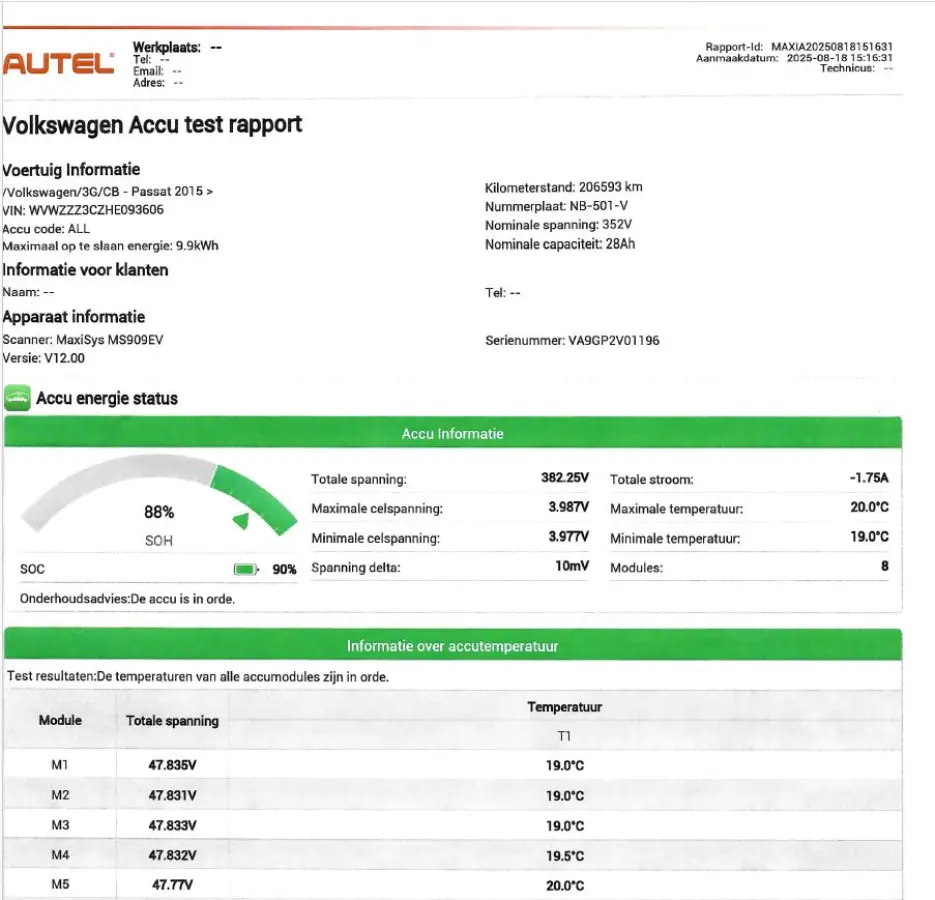Click the Test resultaten temperature summary line
This screenshot has height=900, width=935.
197,676
